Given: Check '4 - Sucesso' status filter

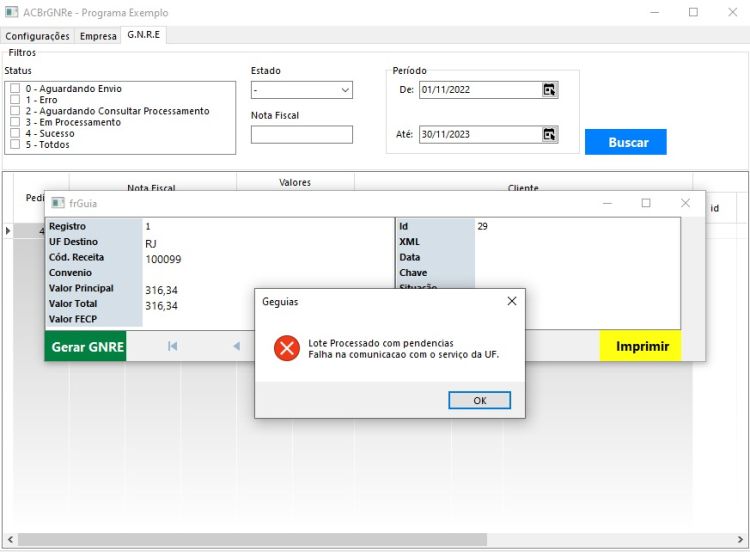Looking at the screenshot, I should [x=15, y=133].
